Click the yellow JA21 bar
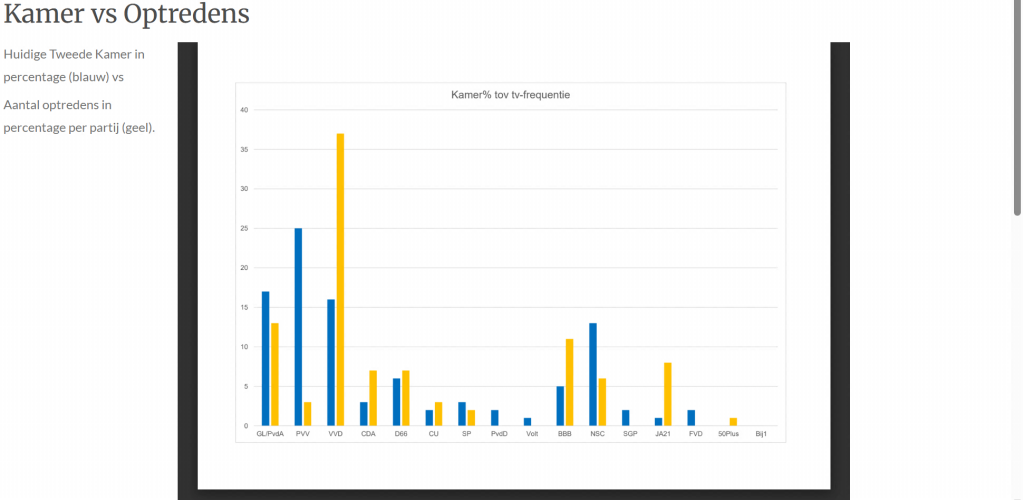The width and height of the screenshot is (1024, 500). click(x=668, y=394)
